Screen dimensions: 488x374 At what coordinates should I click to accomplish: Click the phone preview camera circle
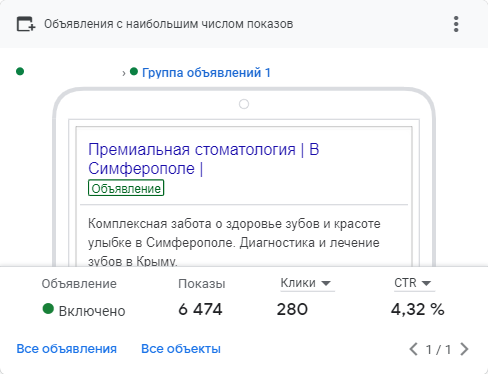pos(244,104)
